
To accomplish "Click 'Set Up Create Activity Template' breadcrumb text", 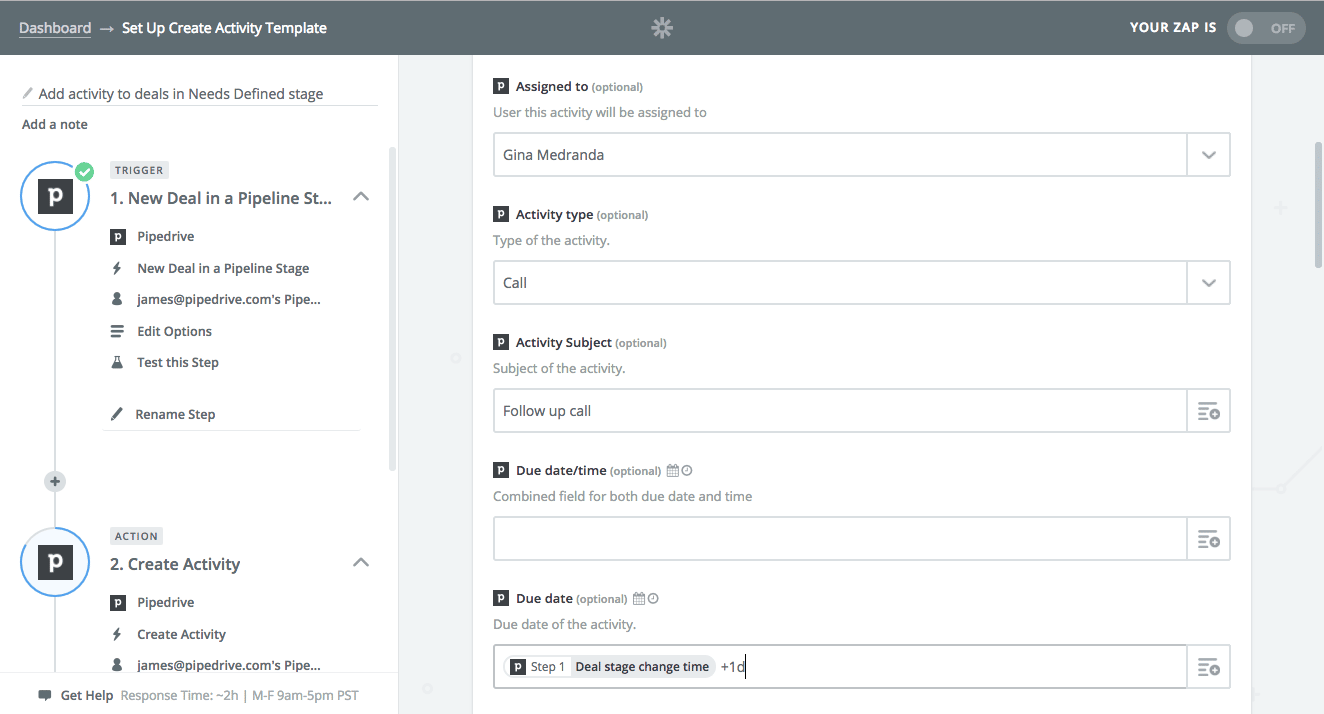I will (224, 28).
